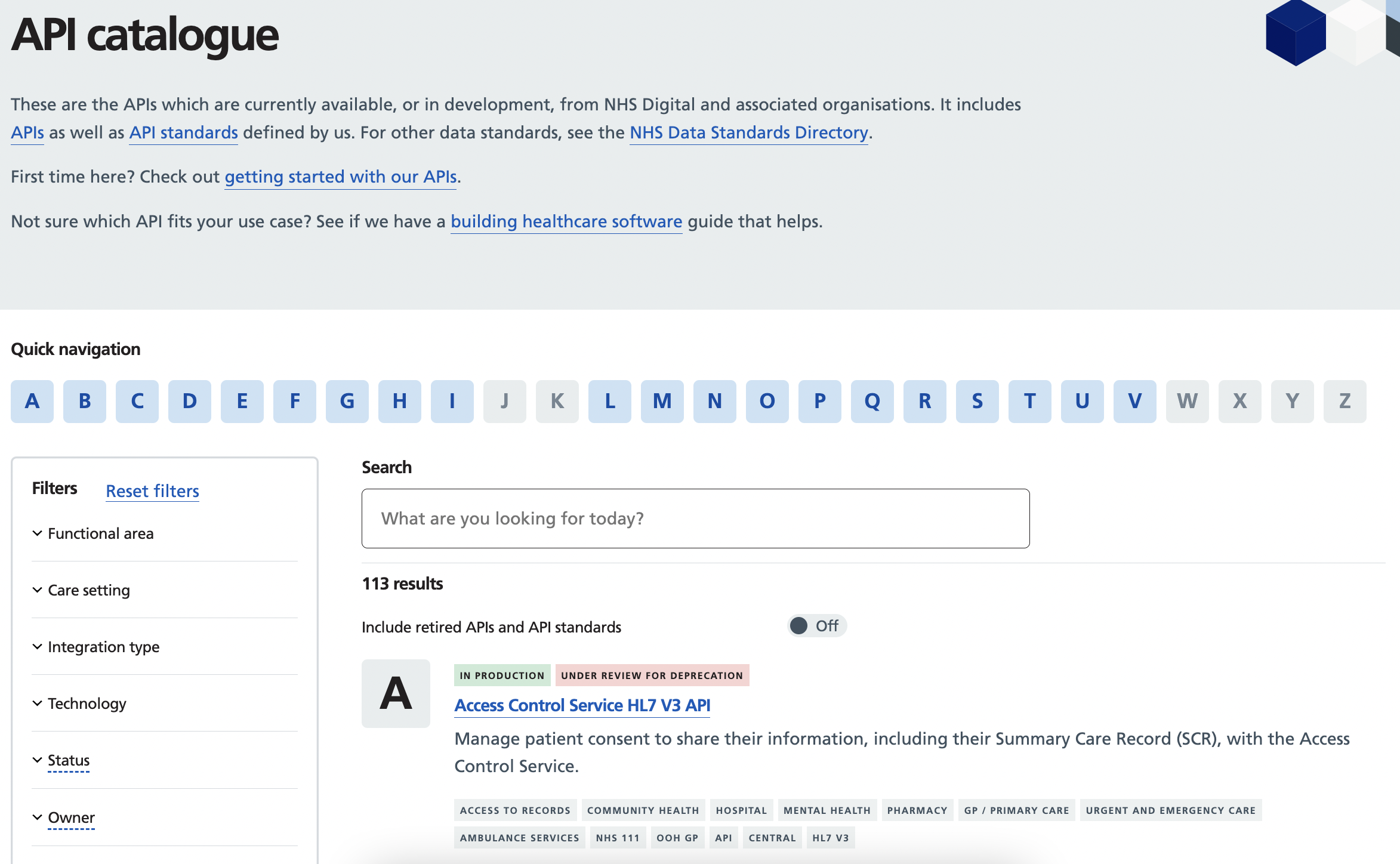The image size is (1400, 864).
Task: Click the greyed-out Z navigation letter
Action: (1345, 401)
